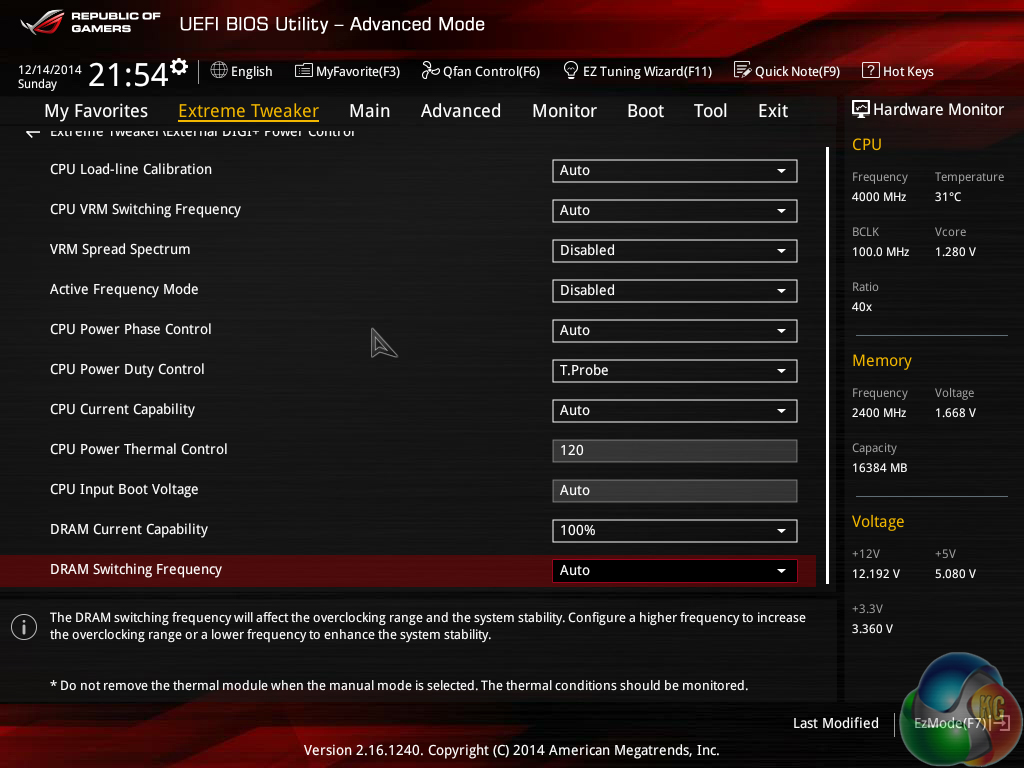Click the Ratio 40x value
This screenshot has height=768, width=1024.
[861, 307]
